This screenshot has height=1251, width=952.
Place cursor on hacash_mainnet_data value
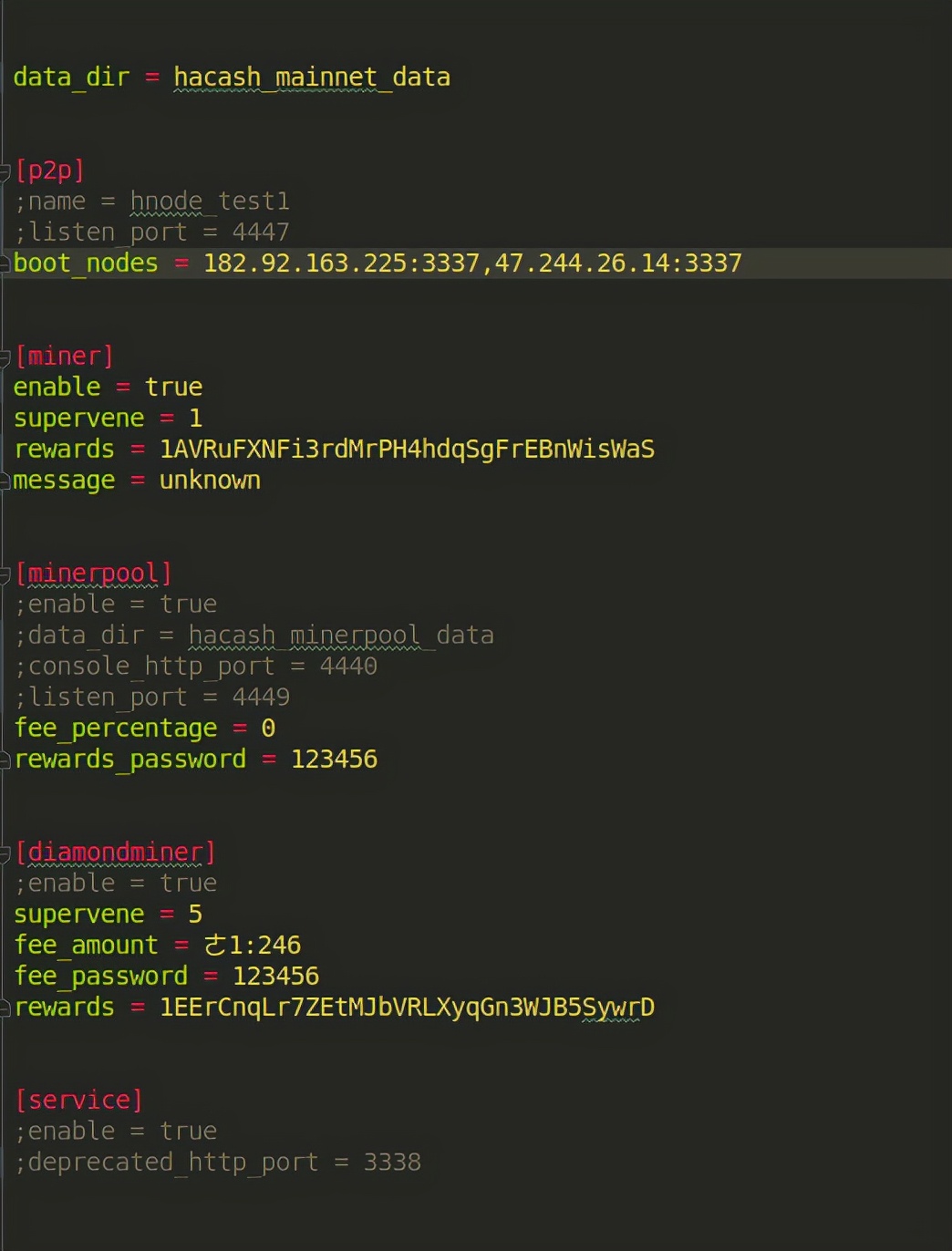pos(311,78)
